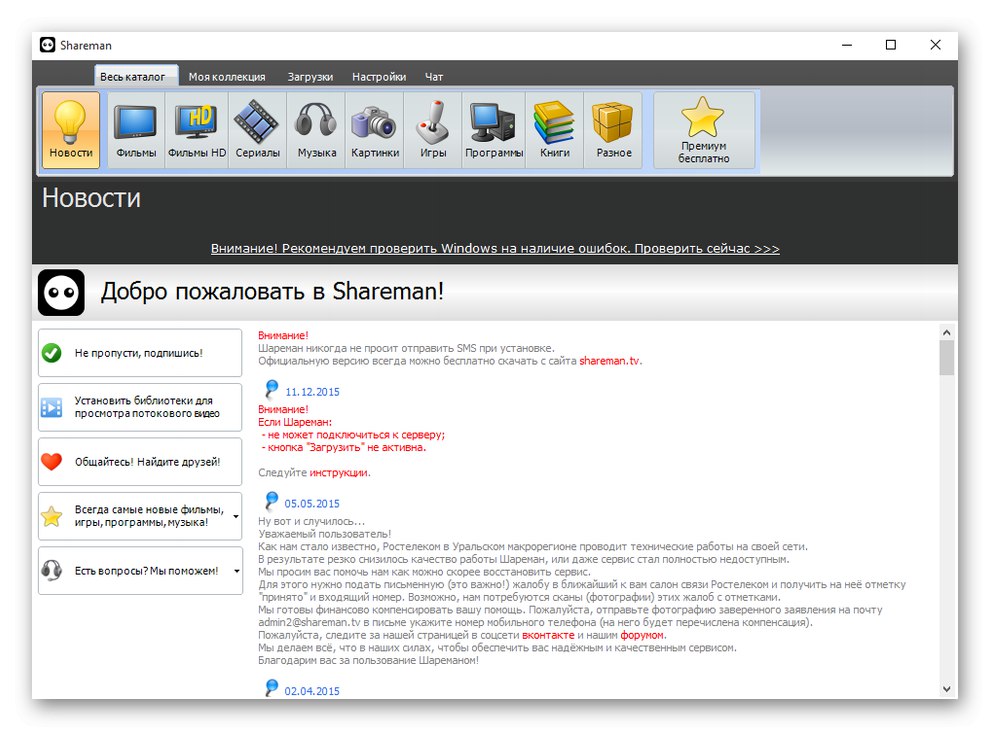The width and height of the screenshot is (990, 731).
Task: Open the Картинки camera icon
Action: pos(375,130)
